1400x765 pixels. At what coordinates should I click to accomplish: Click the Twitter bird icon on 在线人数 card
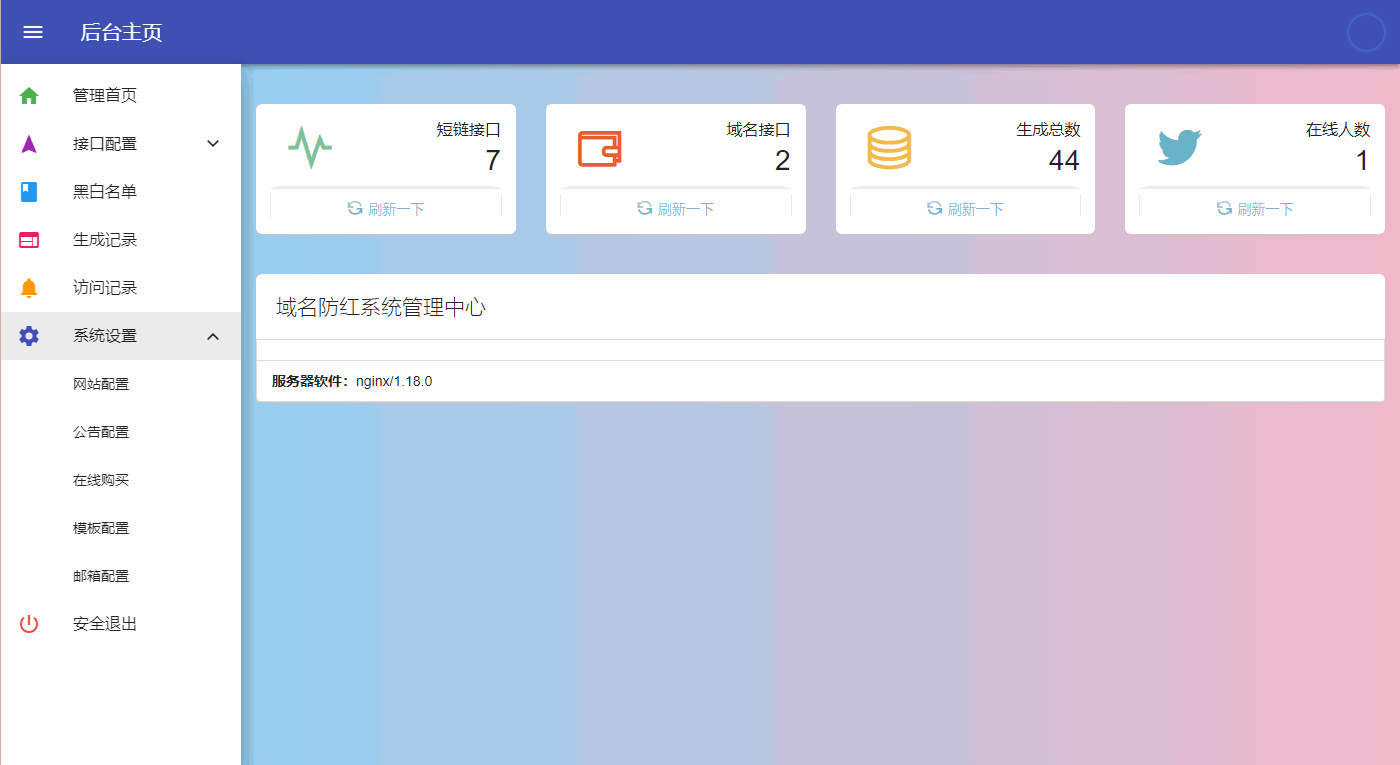[x=1179, y=146]
